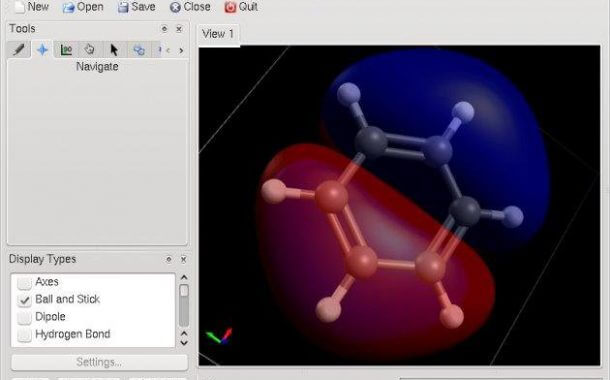610x380 pixels.
Task: Open display type Settings button
Action: 99,362
